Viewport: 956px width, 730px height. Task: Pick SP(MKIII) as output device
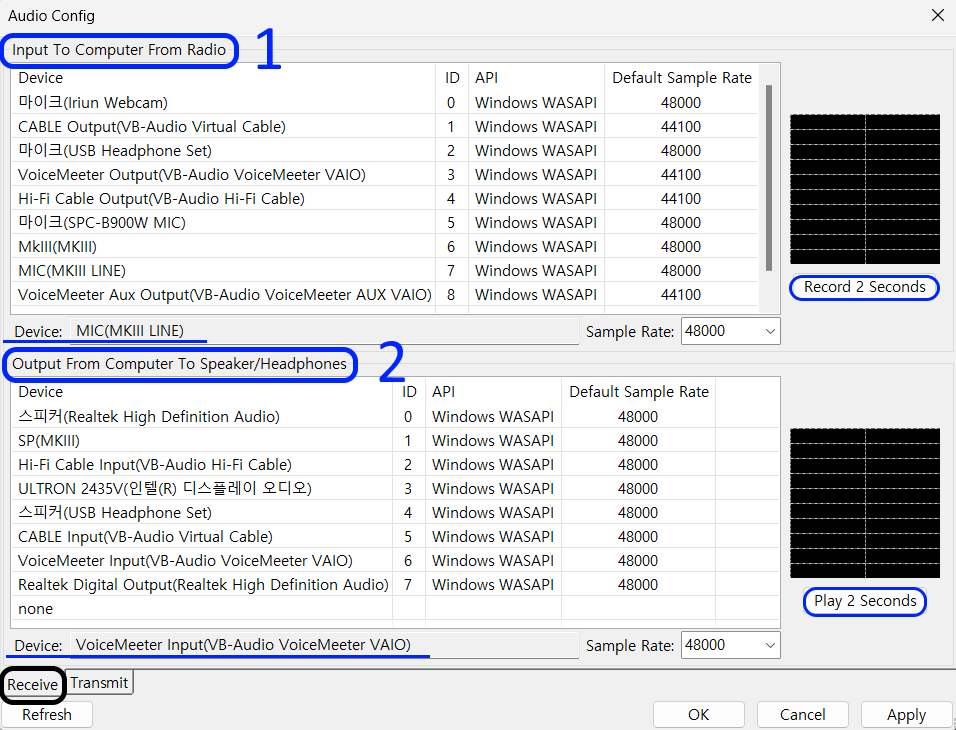[x=49, y=440]
